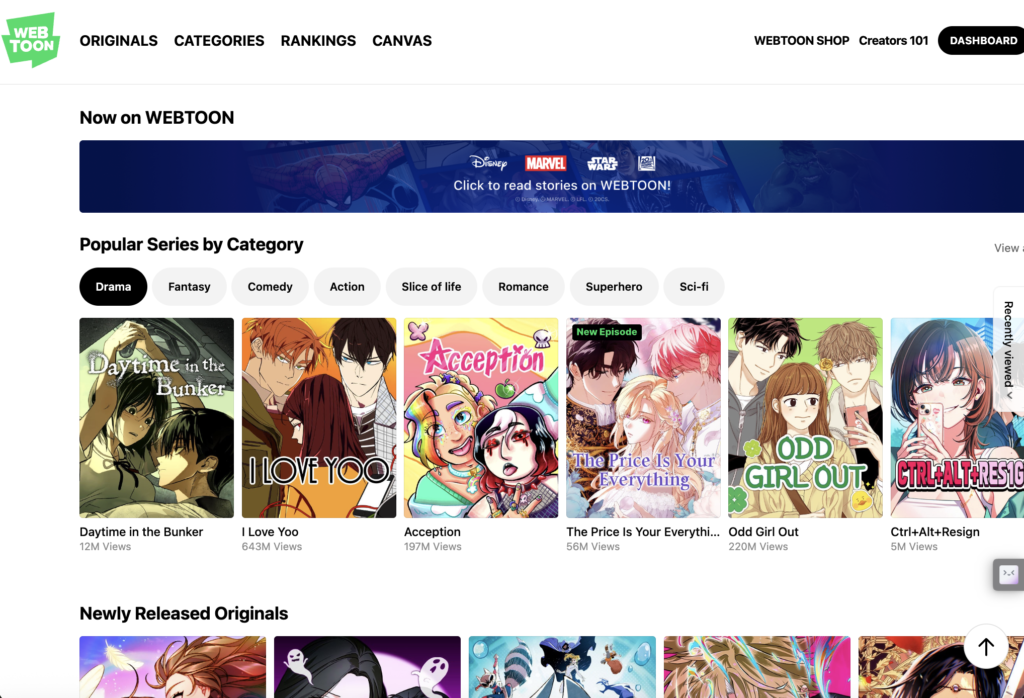Open Odd Girl Out cover
Screen dimensions: 1024x698
coord(805,418)
